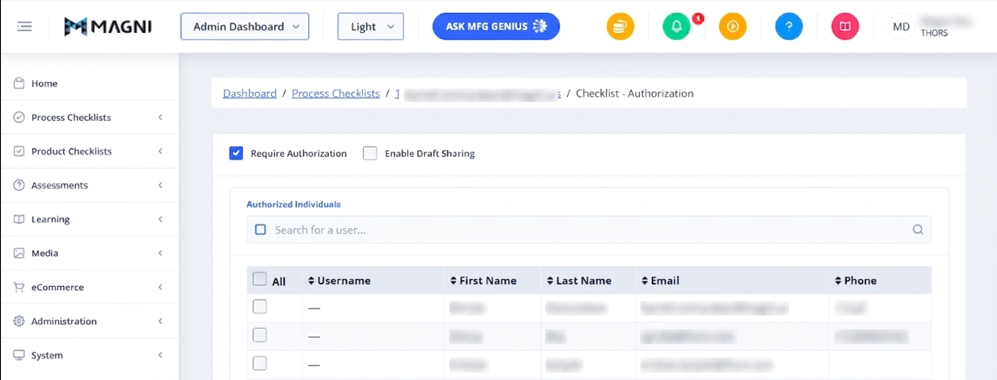Click the System monitor icon
Image resolution: width=997 pixels, height=380 pixels.
pyautogui.click(x=19, y=355)
